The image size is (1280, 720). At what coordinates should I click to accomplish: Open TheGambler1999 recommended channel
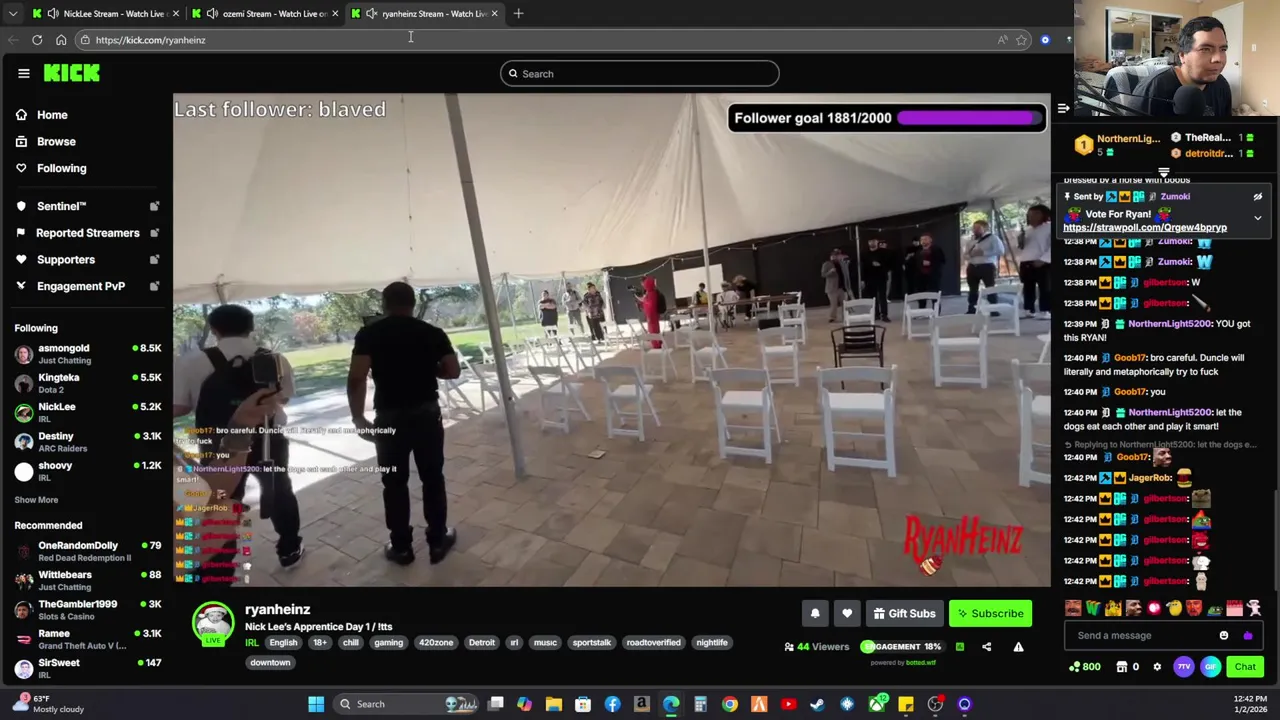tap(88, 610)
